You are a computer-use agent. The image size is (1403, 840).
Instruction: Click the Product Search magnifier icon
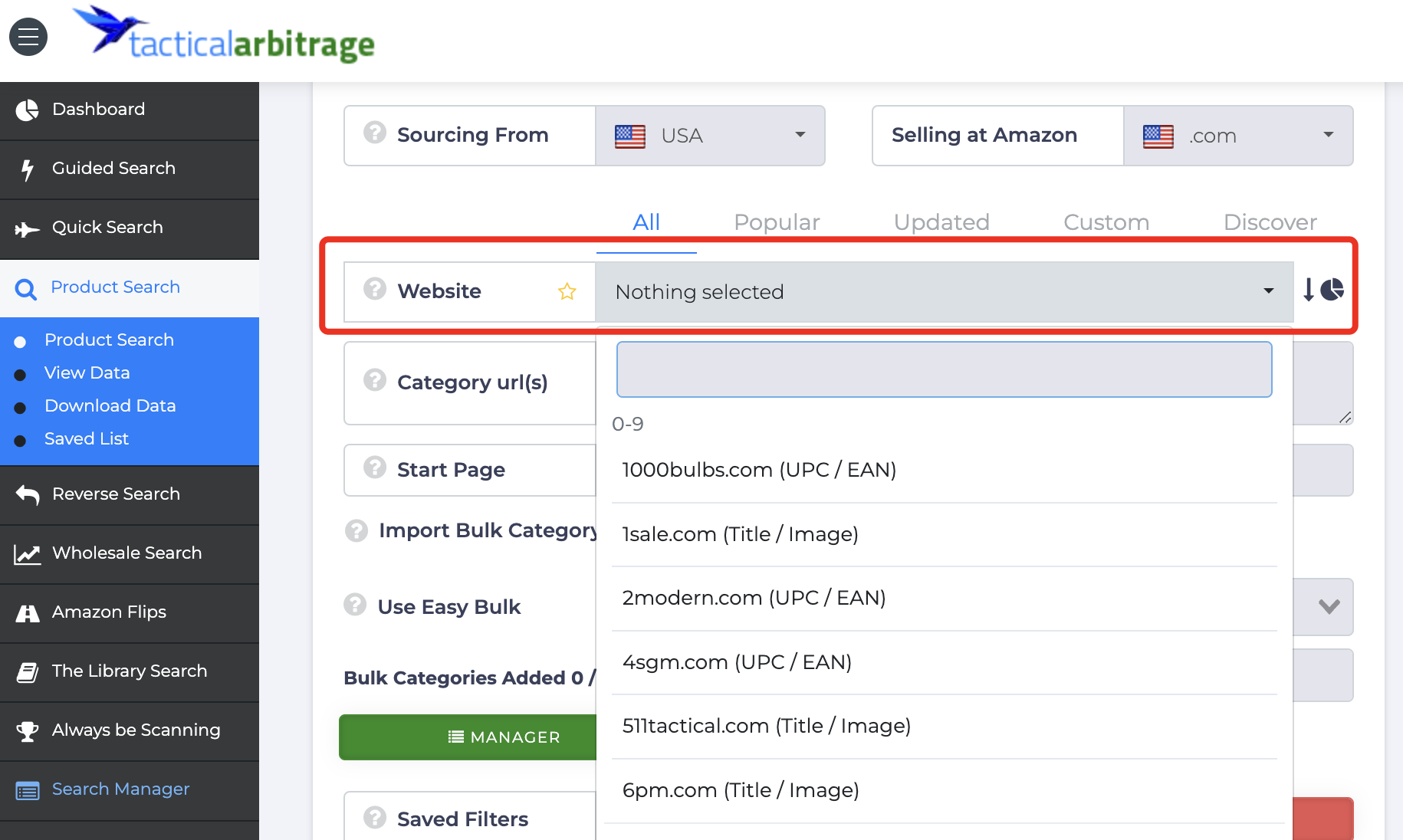(26, 289)
